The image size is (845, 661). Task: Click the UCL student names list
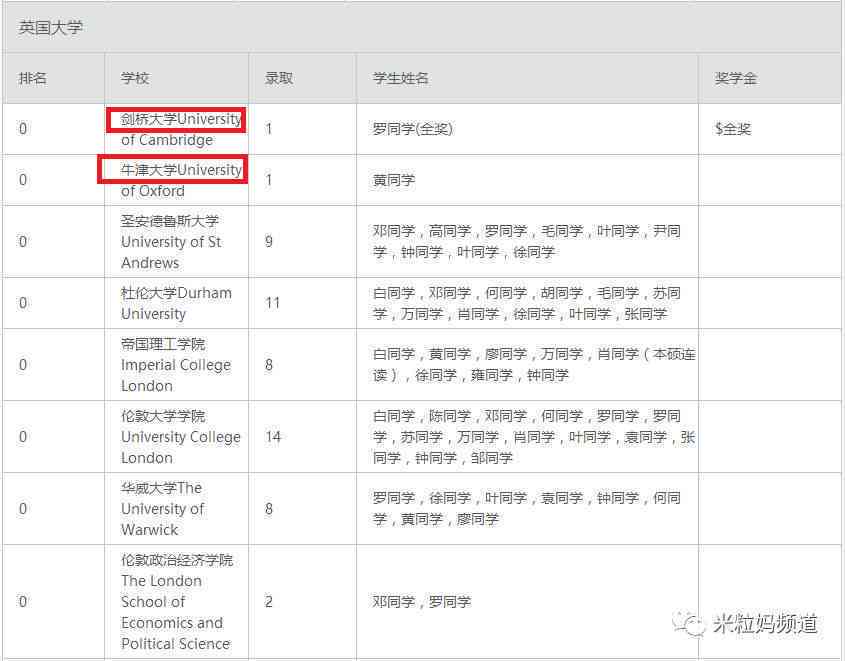tap(534, 437)
